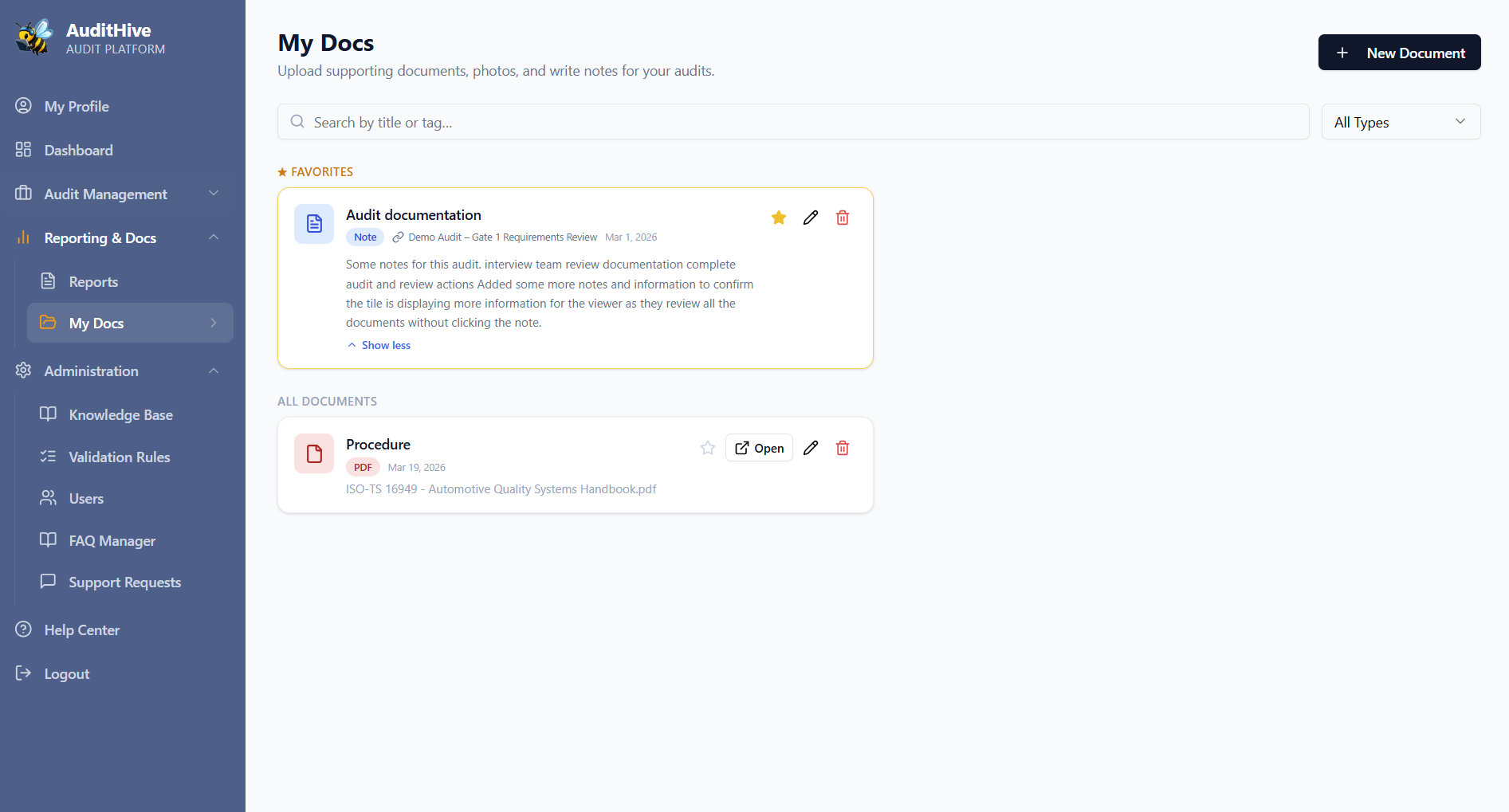This screenshot has width=1509, height=812.
Task: Click the red PDF file icon
Action: point(314,453)
